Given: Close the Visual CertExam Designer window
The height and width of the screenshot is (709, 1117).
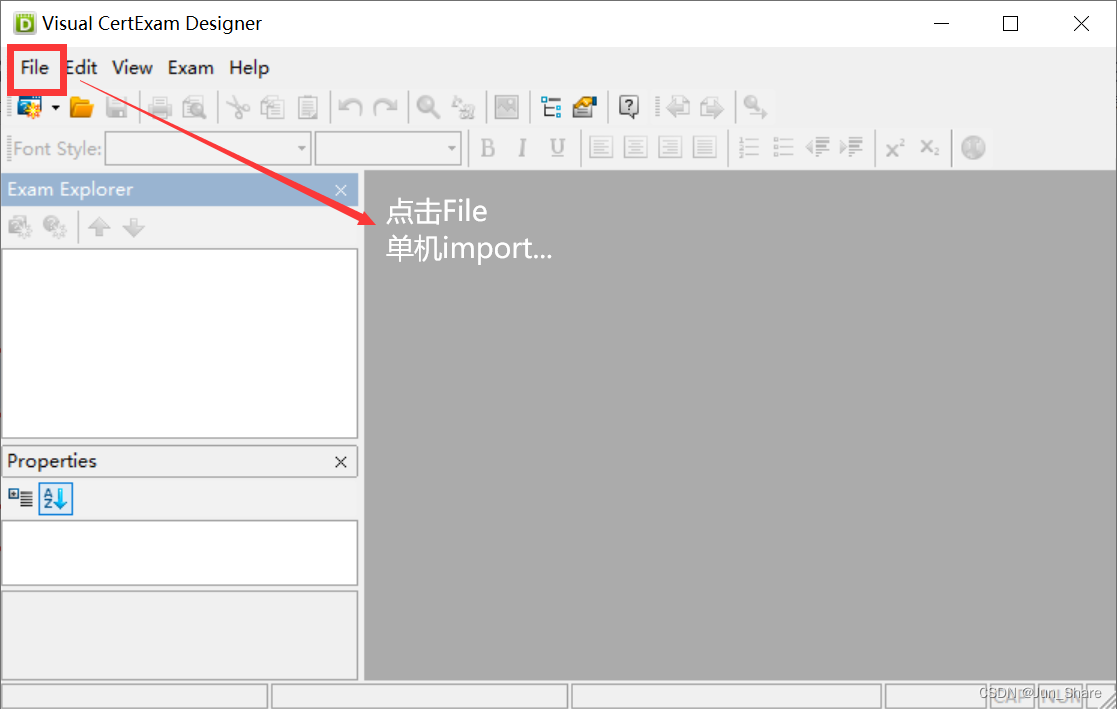Looking at the screenshot, I should 1081,24.
